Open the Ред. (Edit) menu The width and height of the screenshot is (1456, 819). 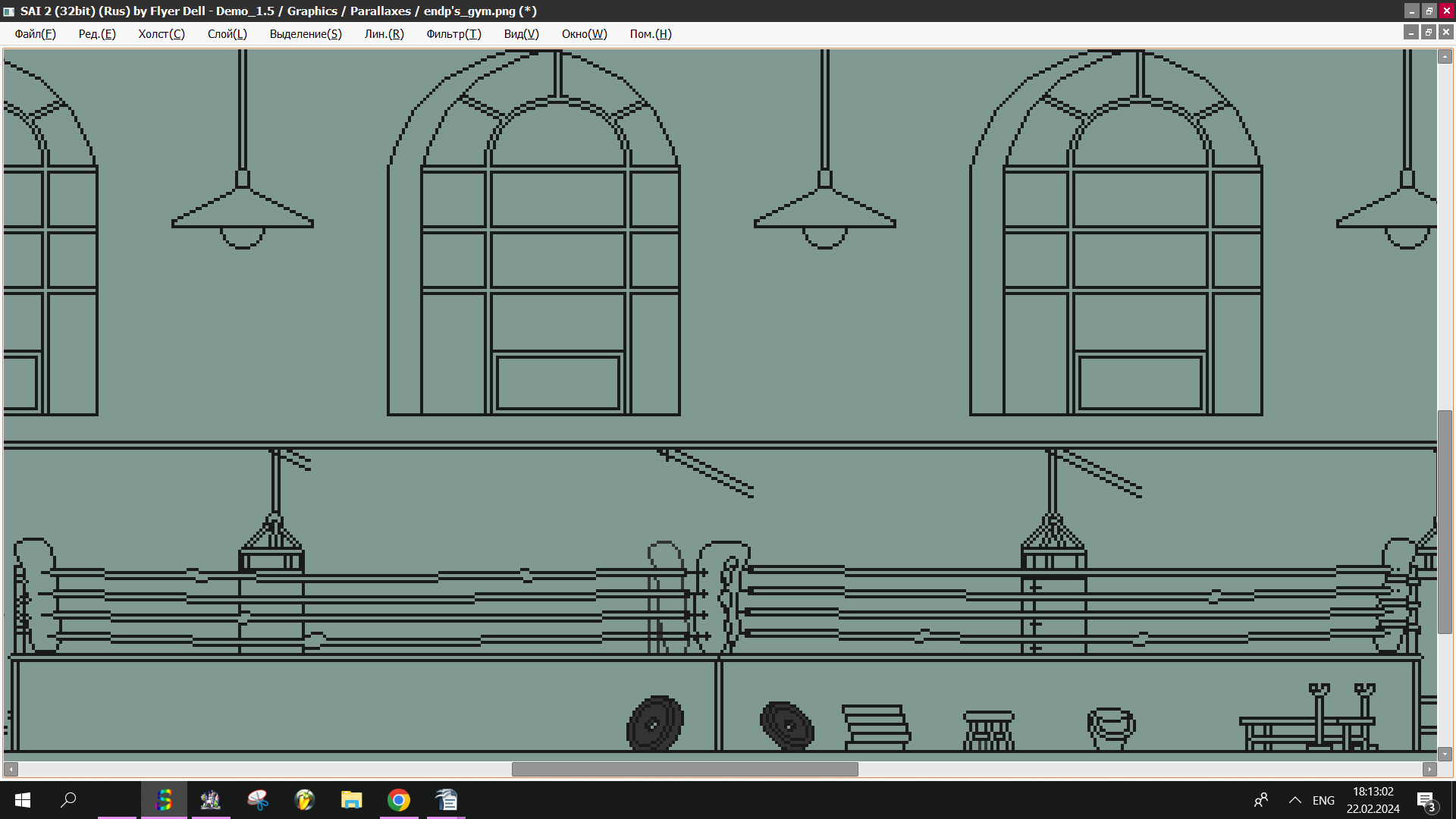(97, 34)
